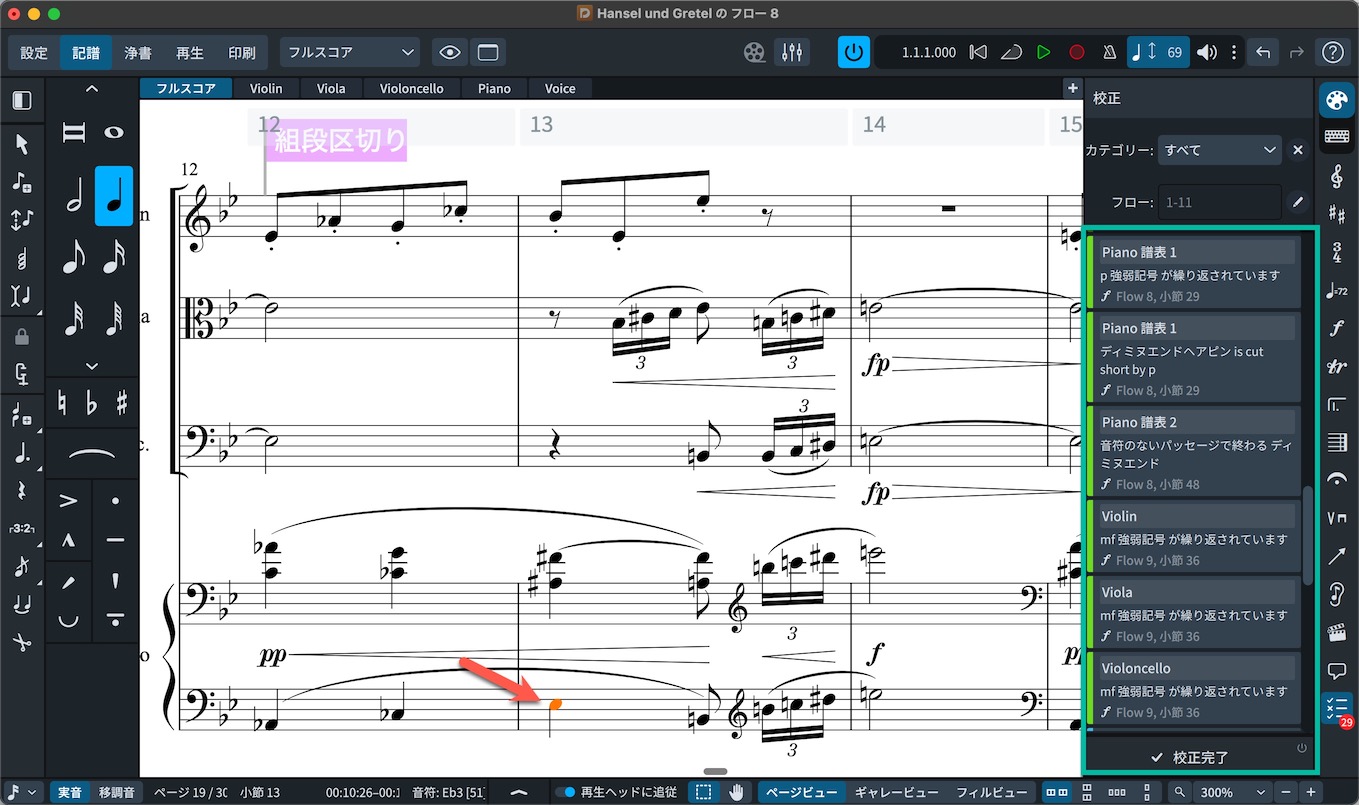The width and height of the screenshot is (1359, 805).
Task: Select the eighth note duration
Action: 74,256
